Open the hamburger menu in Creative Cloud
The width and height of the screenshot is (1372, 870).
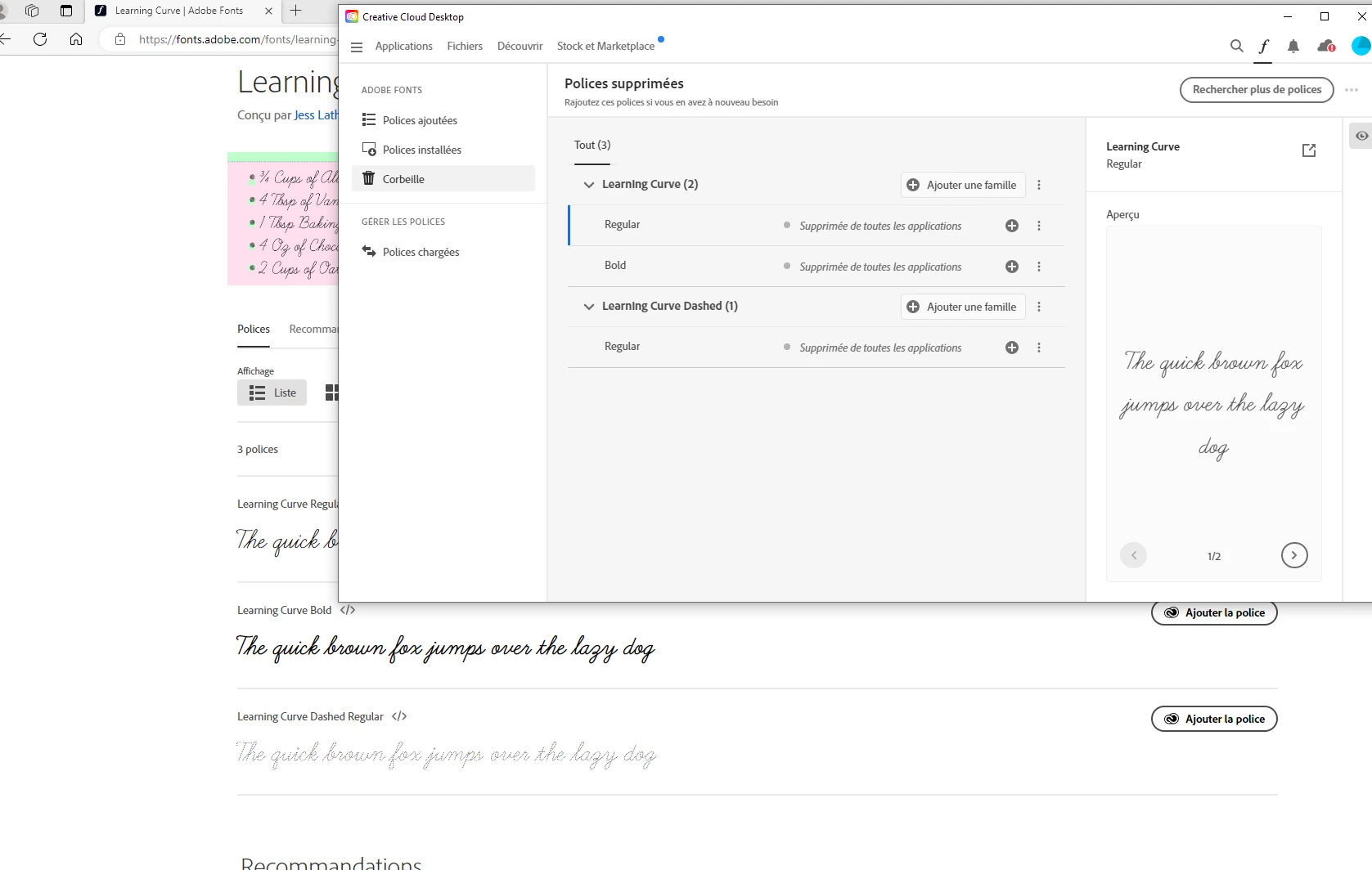[x=357, y=47]
